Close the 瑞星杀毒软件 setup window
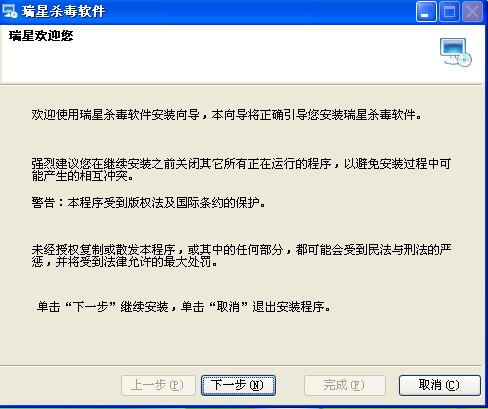This screenshot has width=488, height=409. [x=472, y=12]
